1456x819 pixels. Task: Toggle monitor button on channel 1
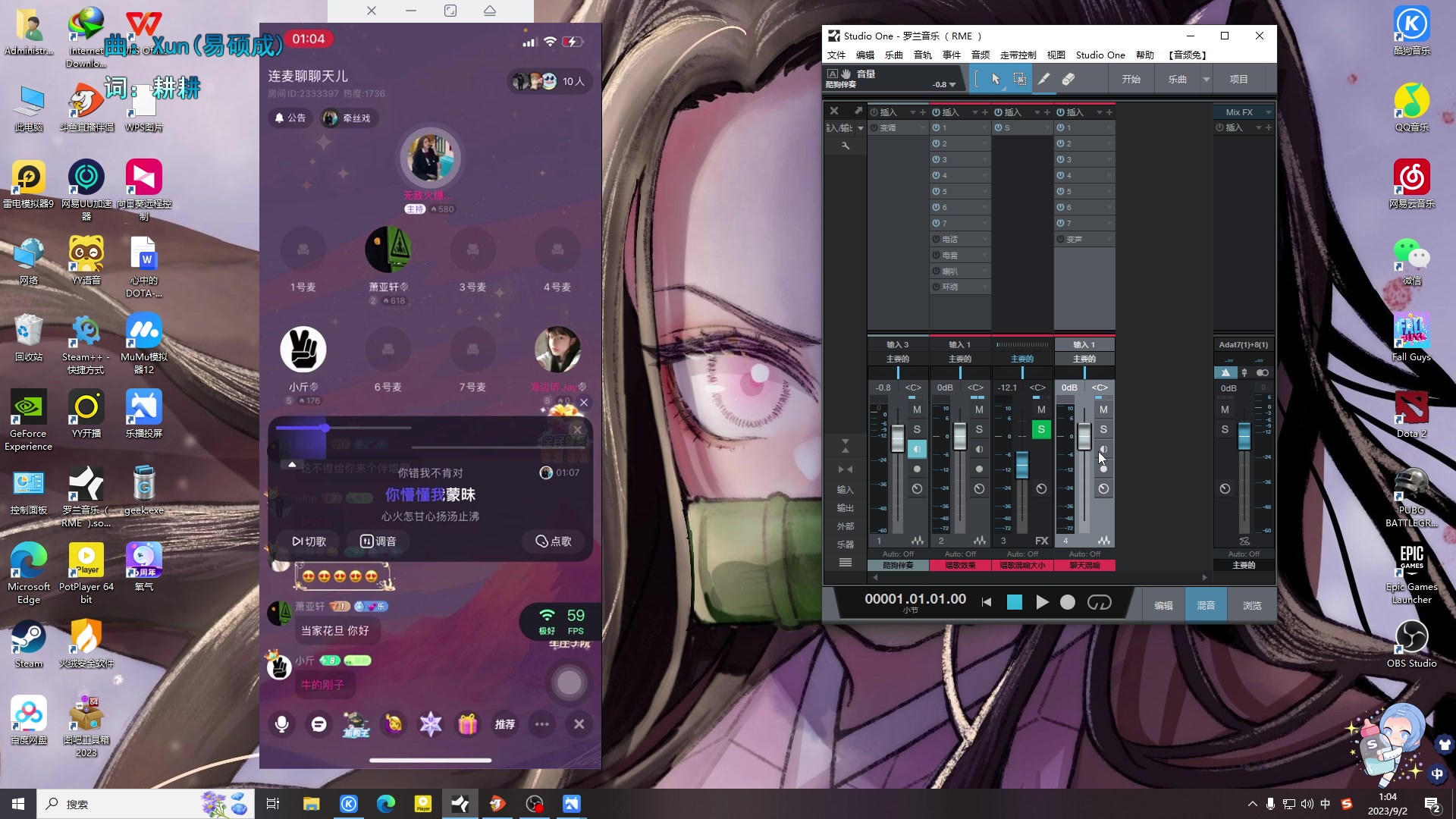pyautogui.click(x=917, y=449)
